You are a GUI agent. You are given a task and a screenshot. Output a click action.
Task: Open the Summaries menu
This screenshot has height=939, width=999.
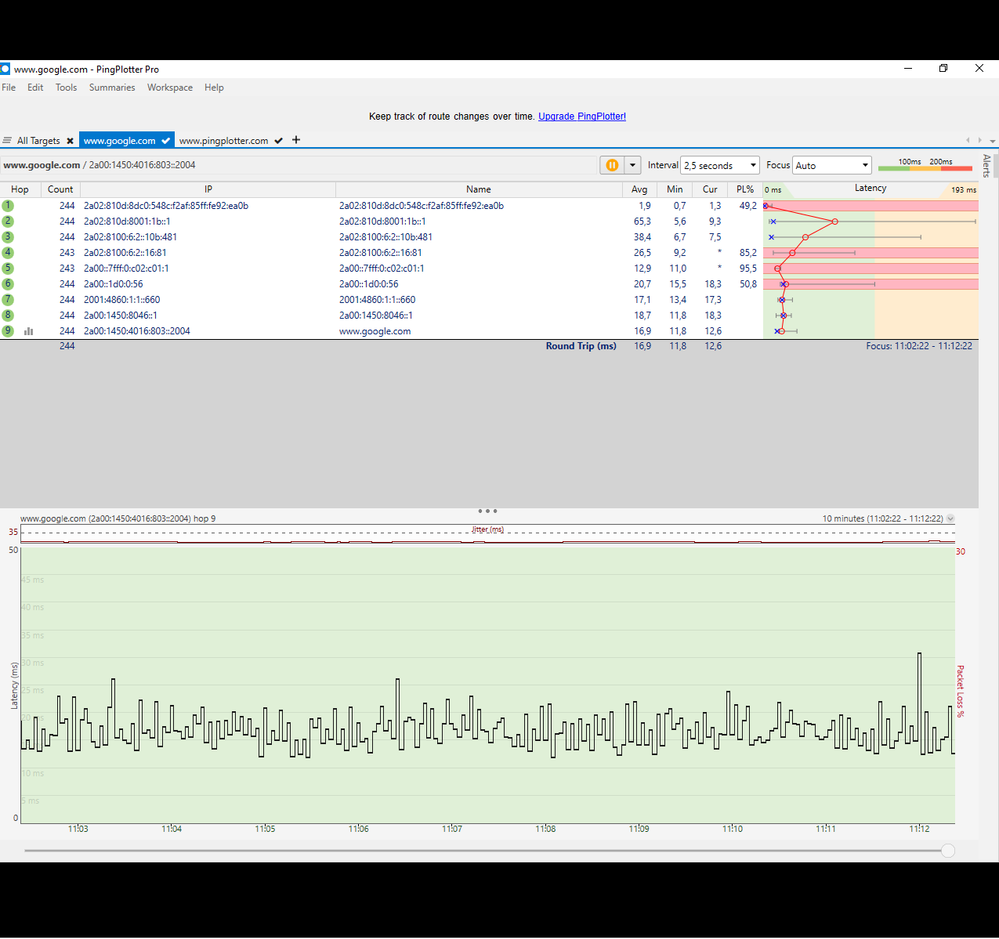point(112,88)
